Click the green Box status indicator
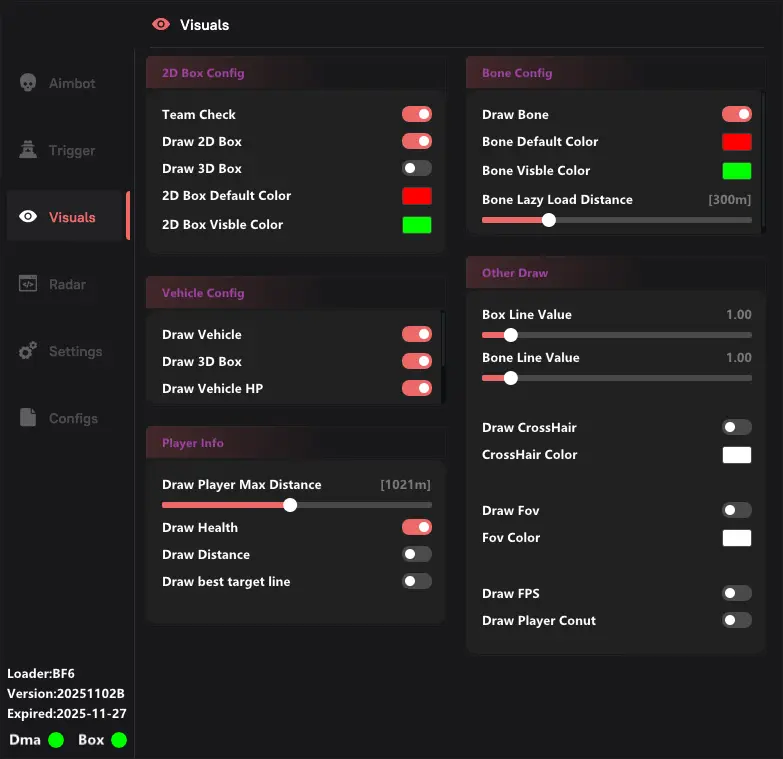The image size is (783, 759). tap(119, 740)
